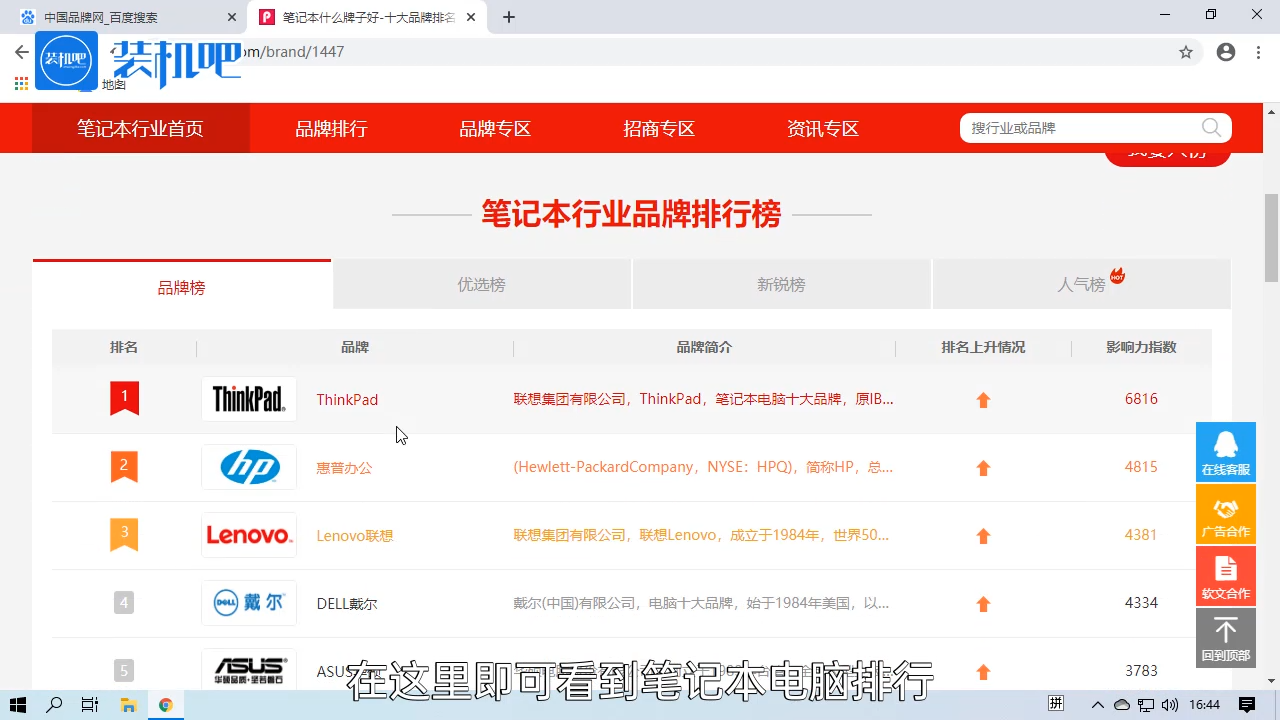Click the 软文合作 document icon
The height and width of the screenshot is (720, 1280).
(1225, 575)
